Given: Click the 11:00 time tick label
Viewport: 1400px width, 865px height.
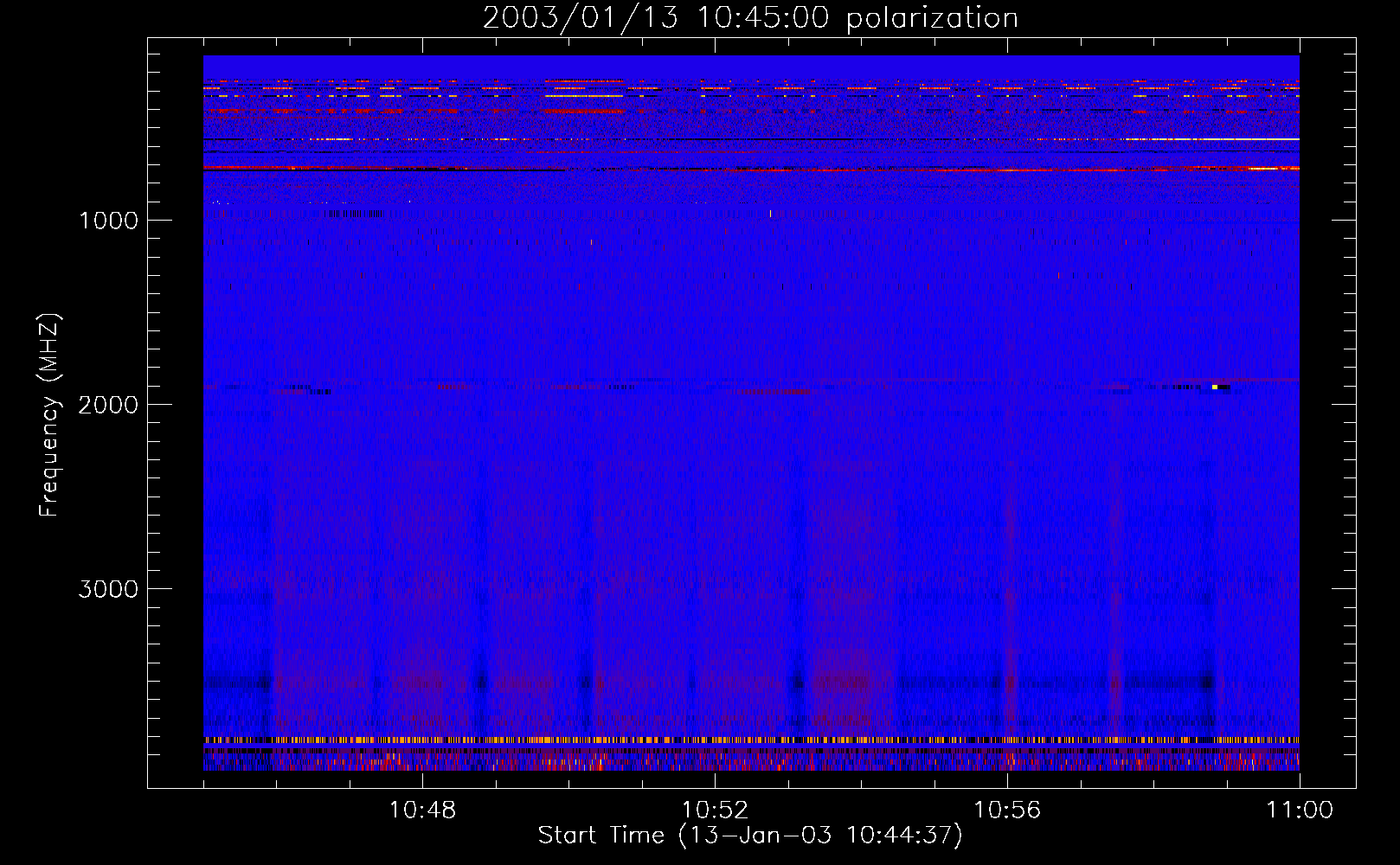Looking at the screenshot, I should pos(1300,811).
